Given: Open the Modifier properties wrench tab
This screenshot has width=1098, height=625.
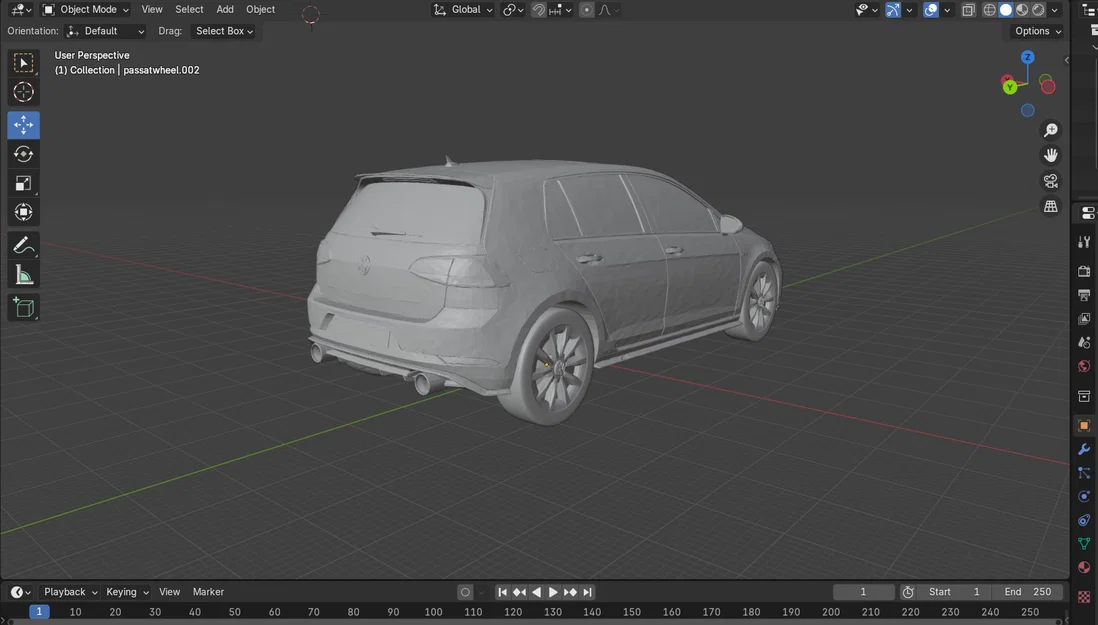Looking at the screenshot, I should [1084, 449].
